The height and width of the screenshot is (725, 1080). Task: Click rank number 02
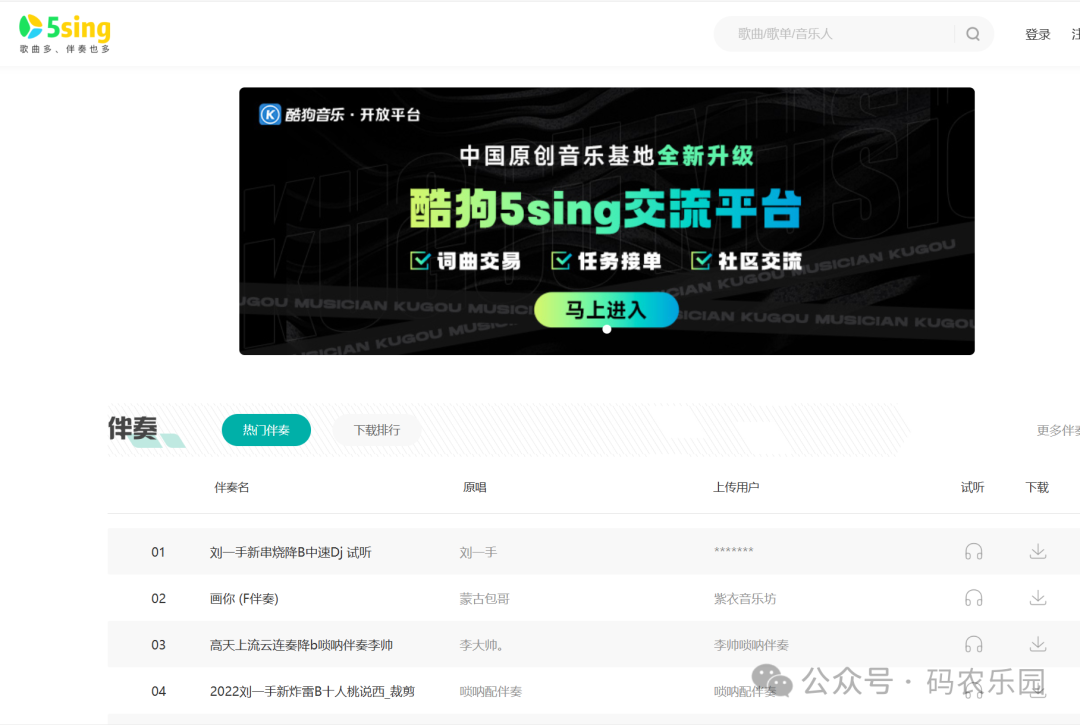[x=158, y=598]
